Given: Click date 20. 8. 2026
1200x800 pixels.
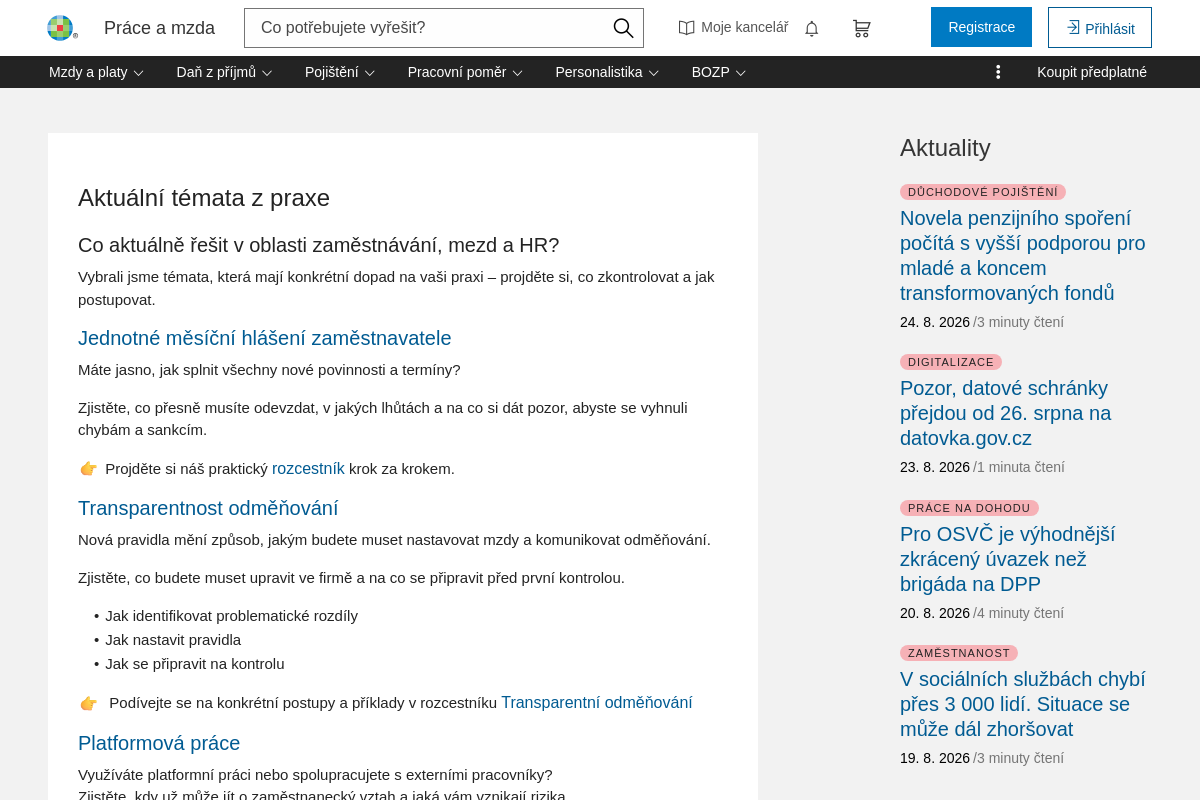Looking at the screenshot, I should click(x=935, y=613).
